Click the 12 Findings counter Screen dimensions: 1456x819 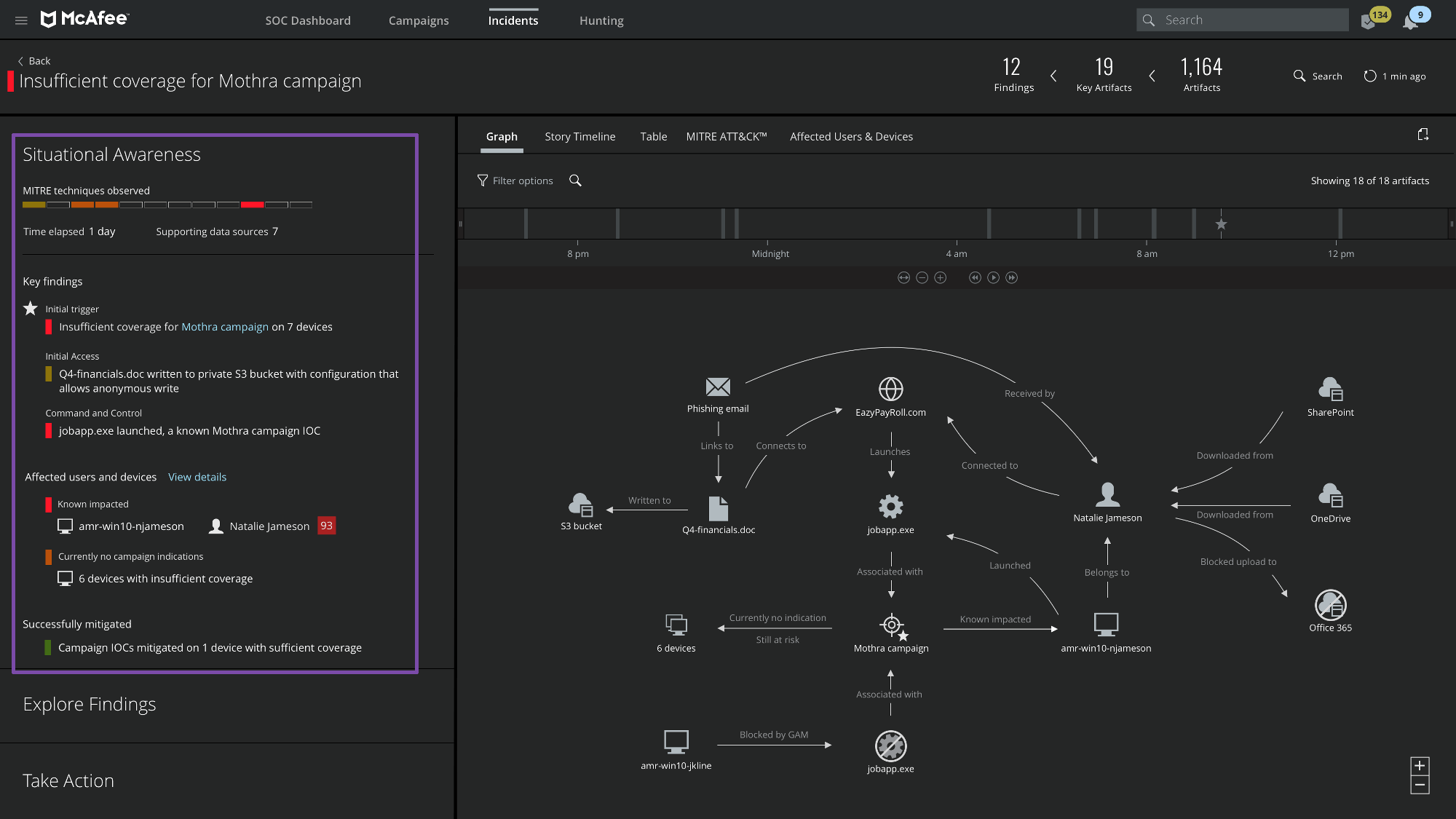[1013, 74]
